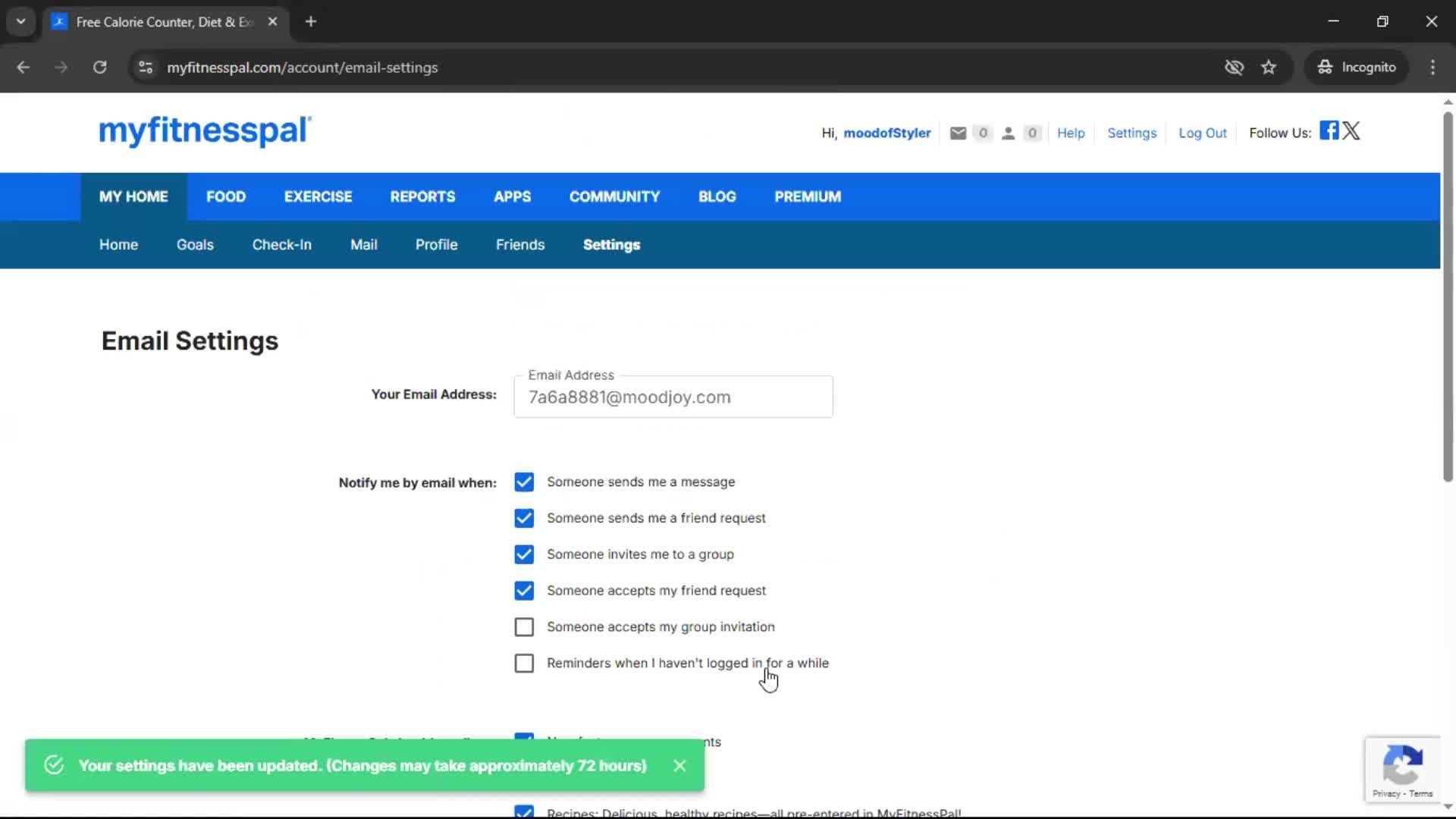This screenshot has width=1456, height=819.
Task: Open FOOD main navigation tab
Action: [x=226, y=197]
